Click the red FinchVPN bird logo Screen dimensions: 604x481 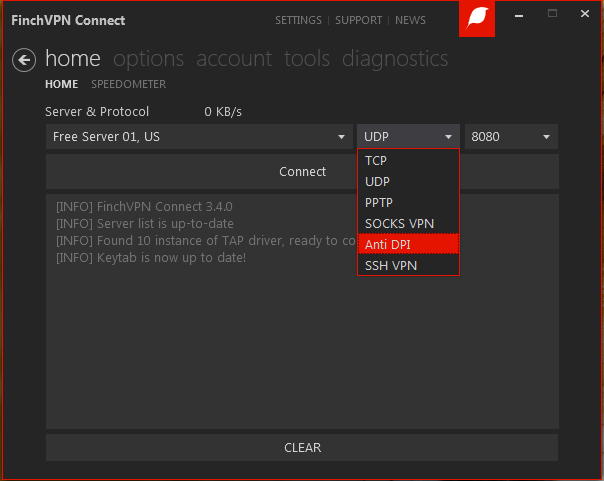[476, 18]
